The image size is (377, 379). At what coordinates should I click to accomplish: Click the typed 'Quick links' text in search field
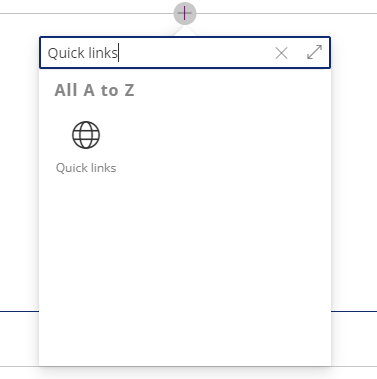(82, 53)
